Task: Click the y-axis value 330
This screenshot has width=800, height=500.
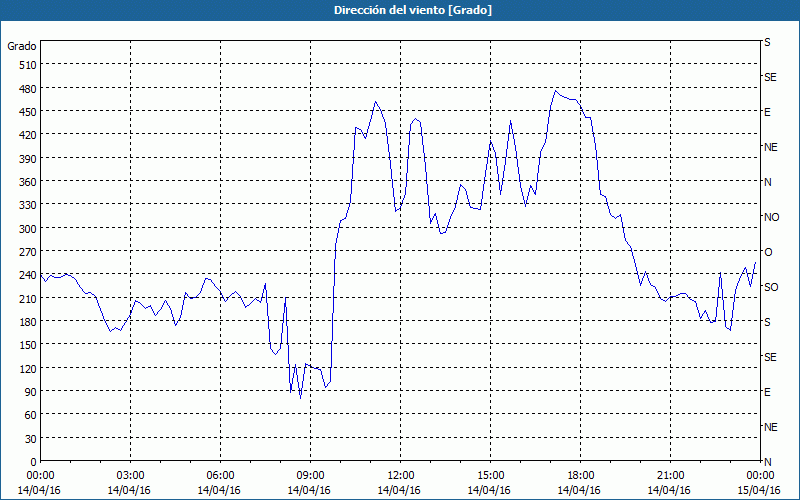Action: point(28,206)
